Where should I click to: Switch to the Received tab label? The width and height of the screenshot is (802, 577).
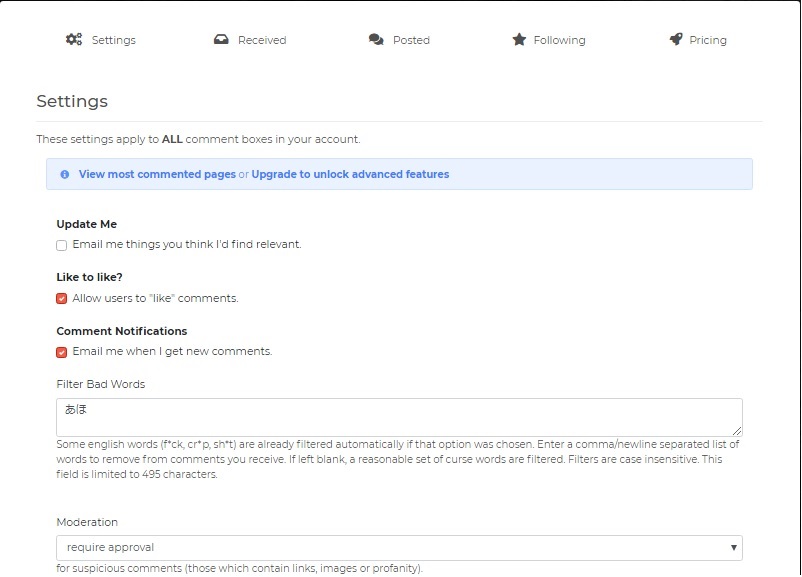click(x=262, y=41)
